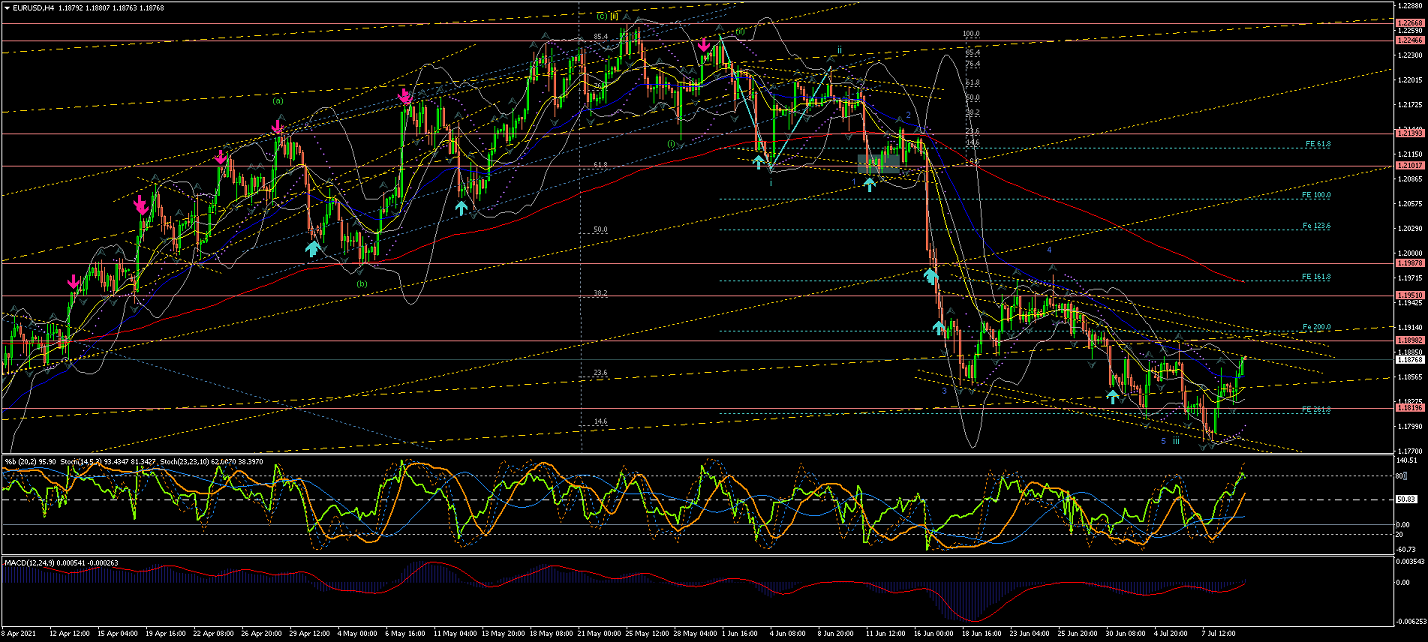Screen dimensions: 1428x642
Task: Click the 100.0 Fibonacci retracement label
Action: [970, 34]
